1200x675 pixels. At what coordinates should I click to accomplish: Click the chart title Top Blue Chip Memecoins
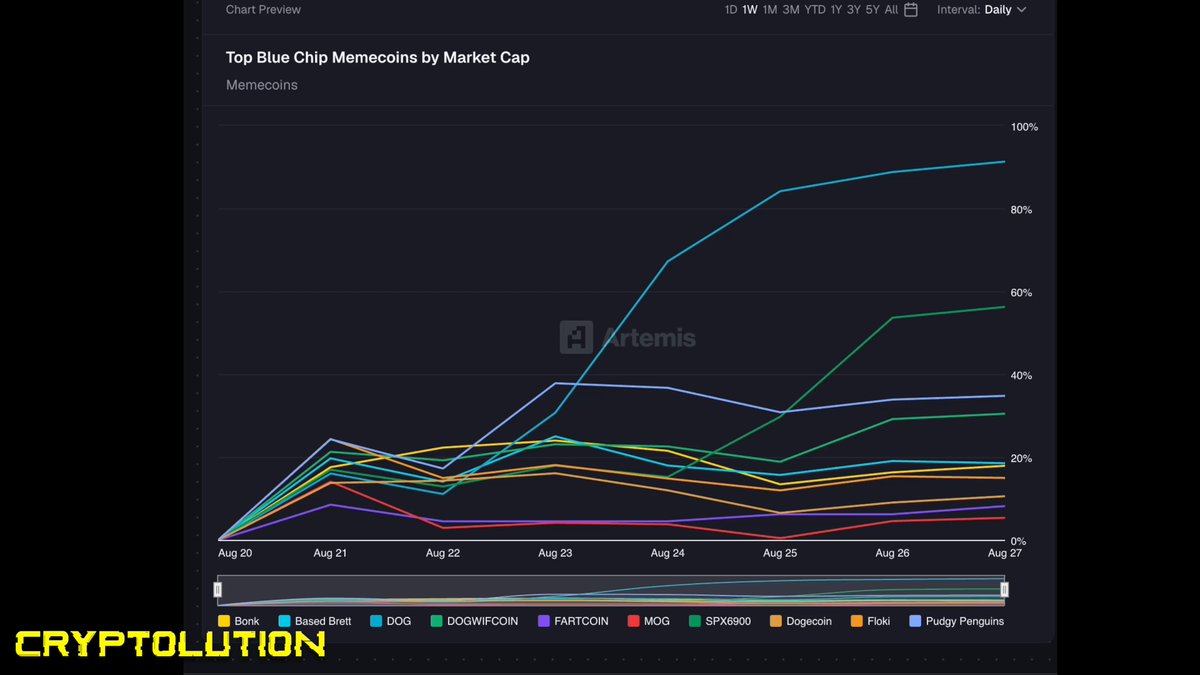pyautogui.click(x=378, y=58)
